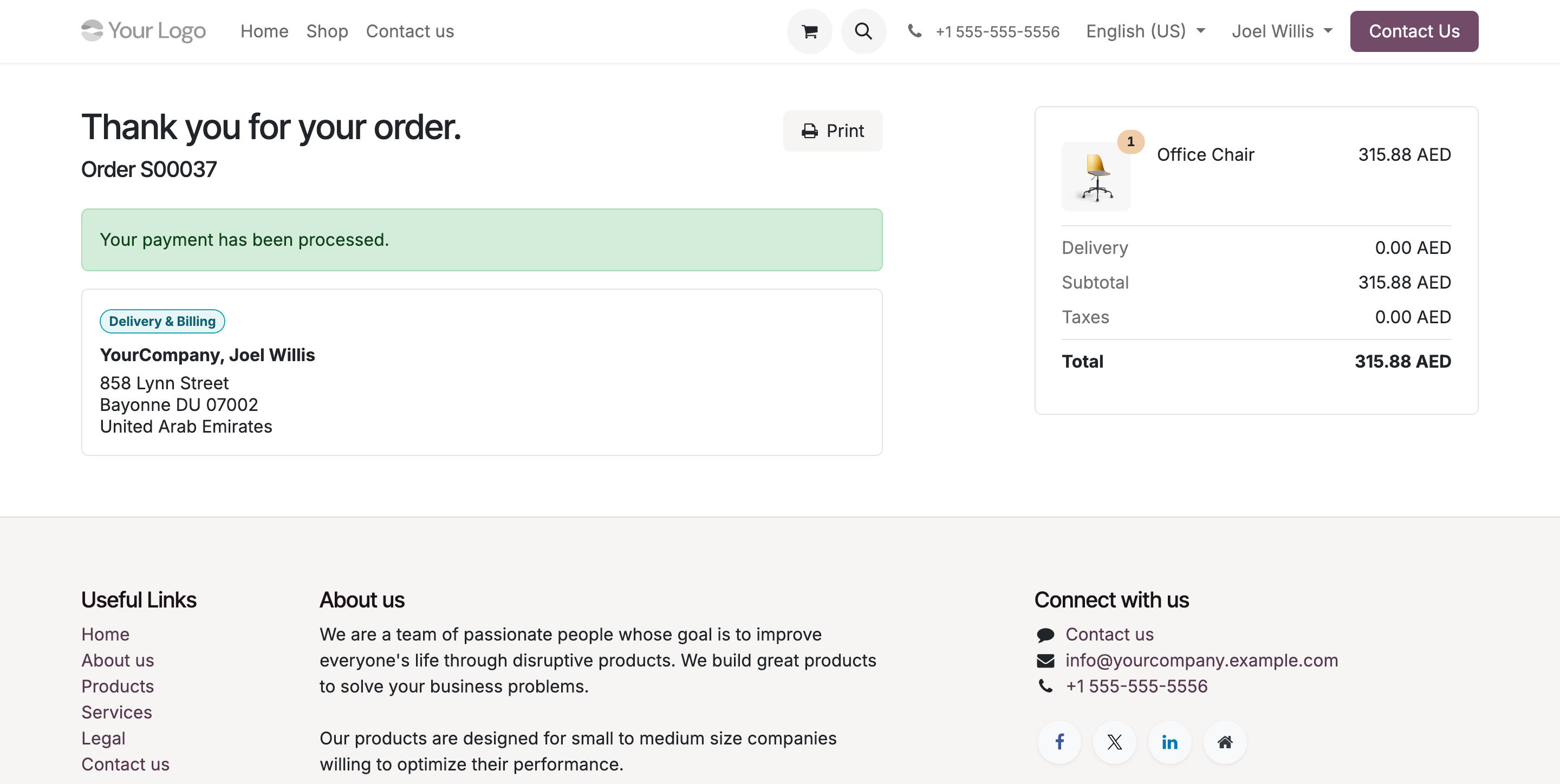The width and height of the screenshot is (1560, 784).
Task: Open LinkedIn social icon
Action: coord(1170,742)
